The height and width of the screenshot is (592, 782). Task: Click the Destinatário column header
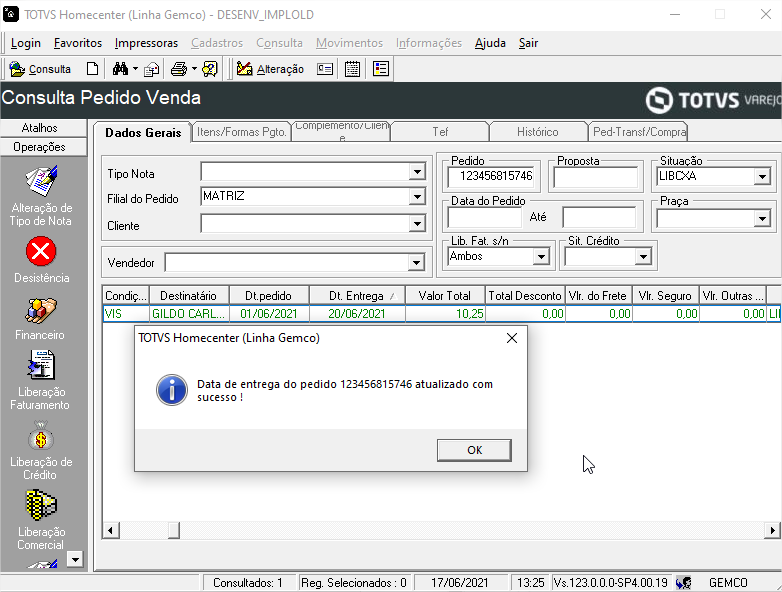189,296
